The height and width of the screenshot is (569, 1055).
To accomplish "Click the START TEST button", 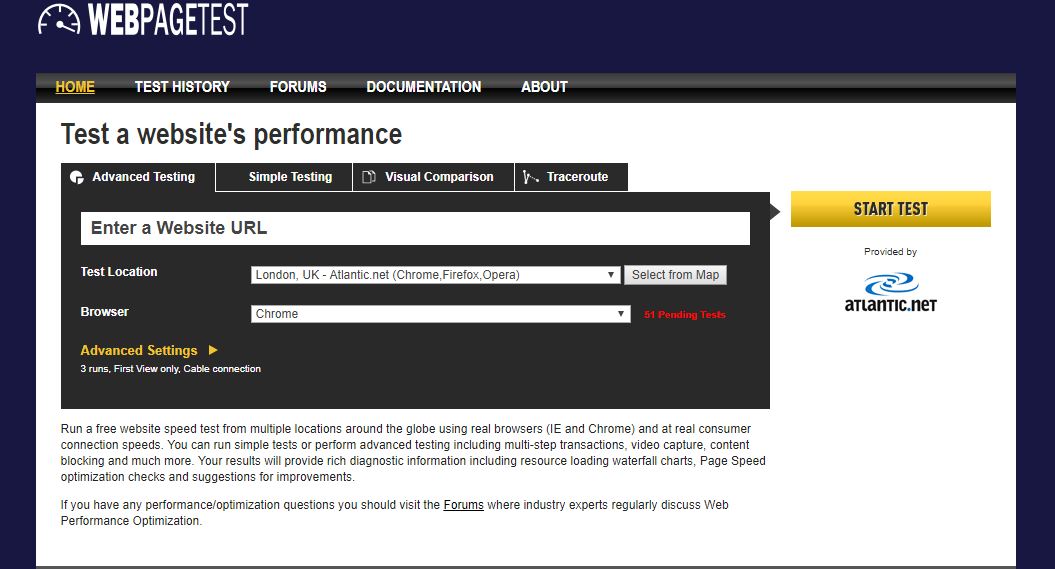I will pos(891,209).
